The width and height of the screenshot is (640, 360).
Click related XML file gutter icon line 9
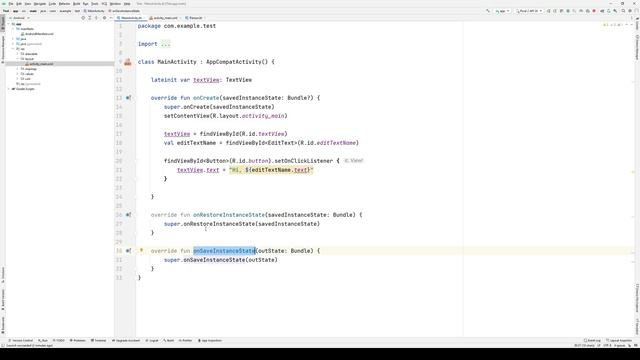tap(128, 62)
